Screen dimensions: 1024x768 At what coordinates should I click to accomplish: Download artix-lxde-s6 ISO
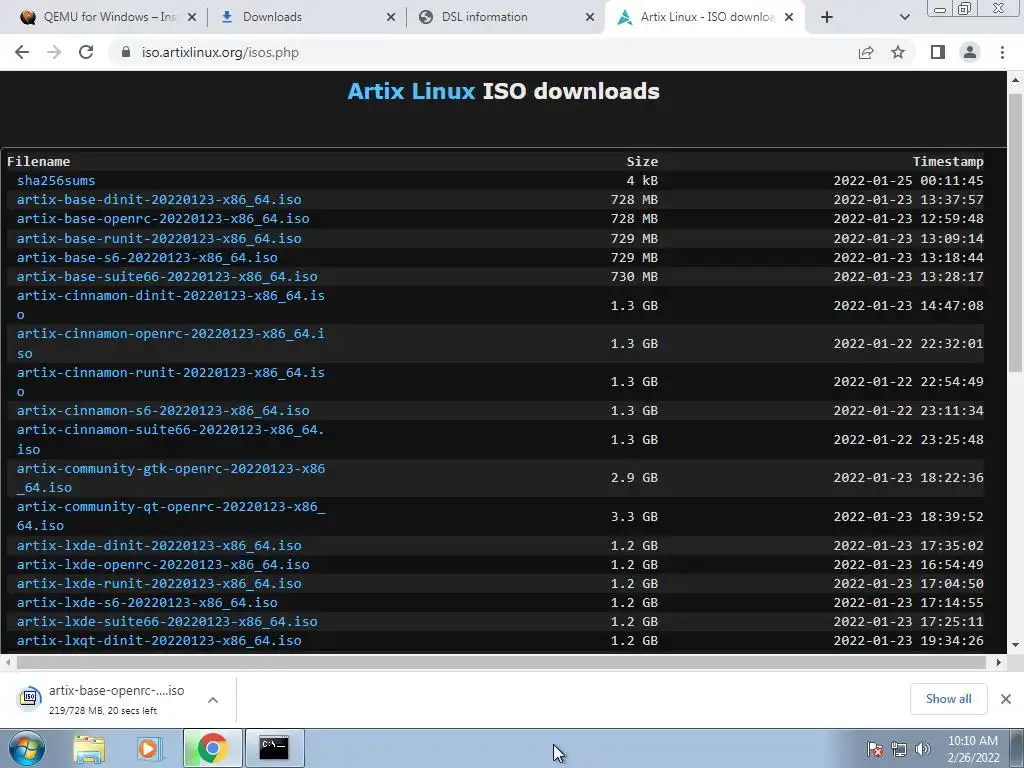[x=147, y=602]
